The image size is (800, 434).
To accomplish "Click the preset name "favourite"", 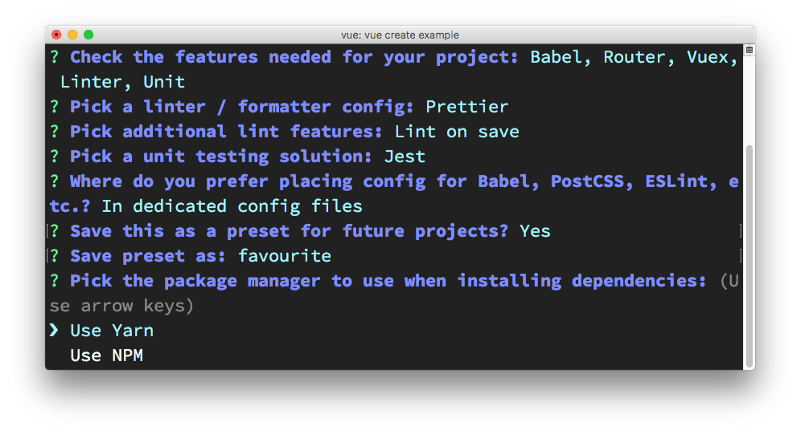I will [x=271, y=256].
